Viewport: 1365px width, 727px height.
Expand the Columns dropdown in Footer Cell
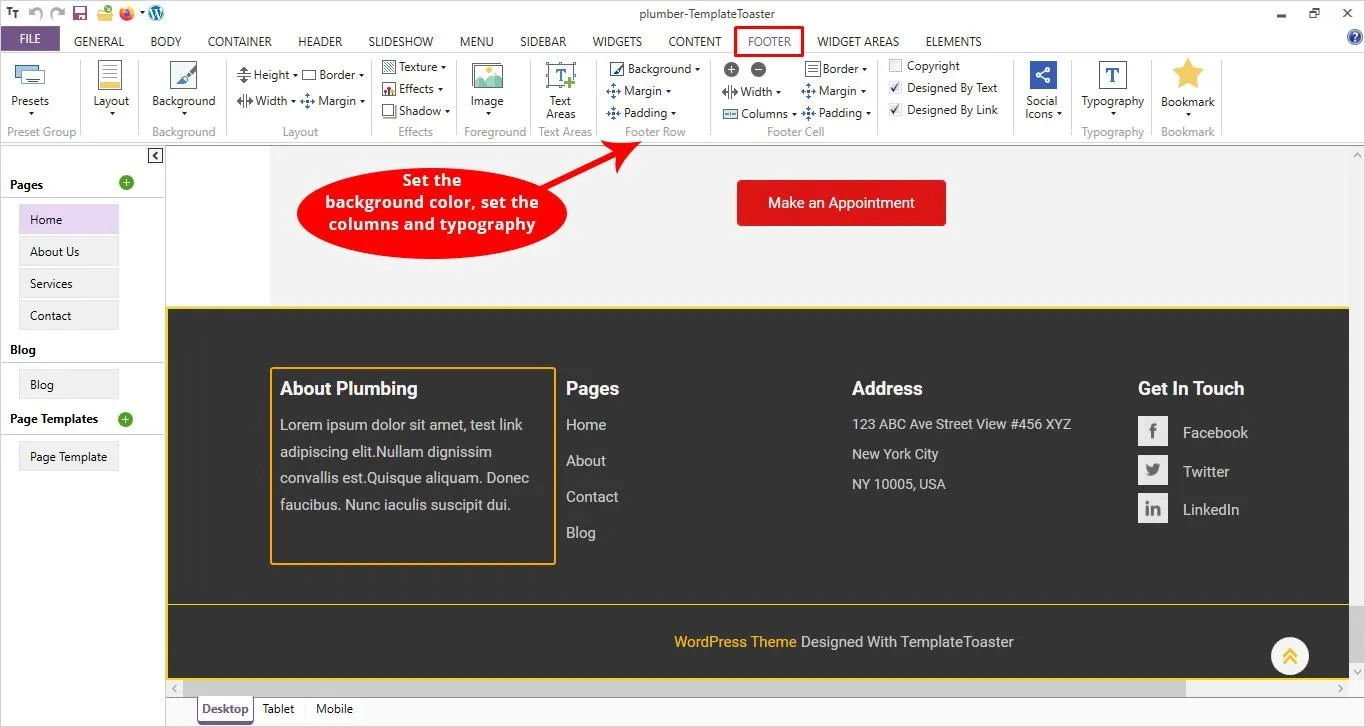click(758, 113)
